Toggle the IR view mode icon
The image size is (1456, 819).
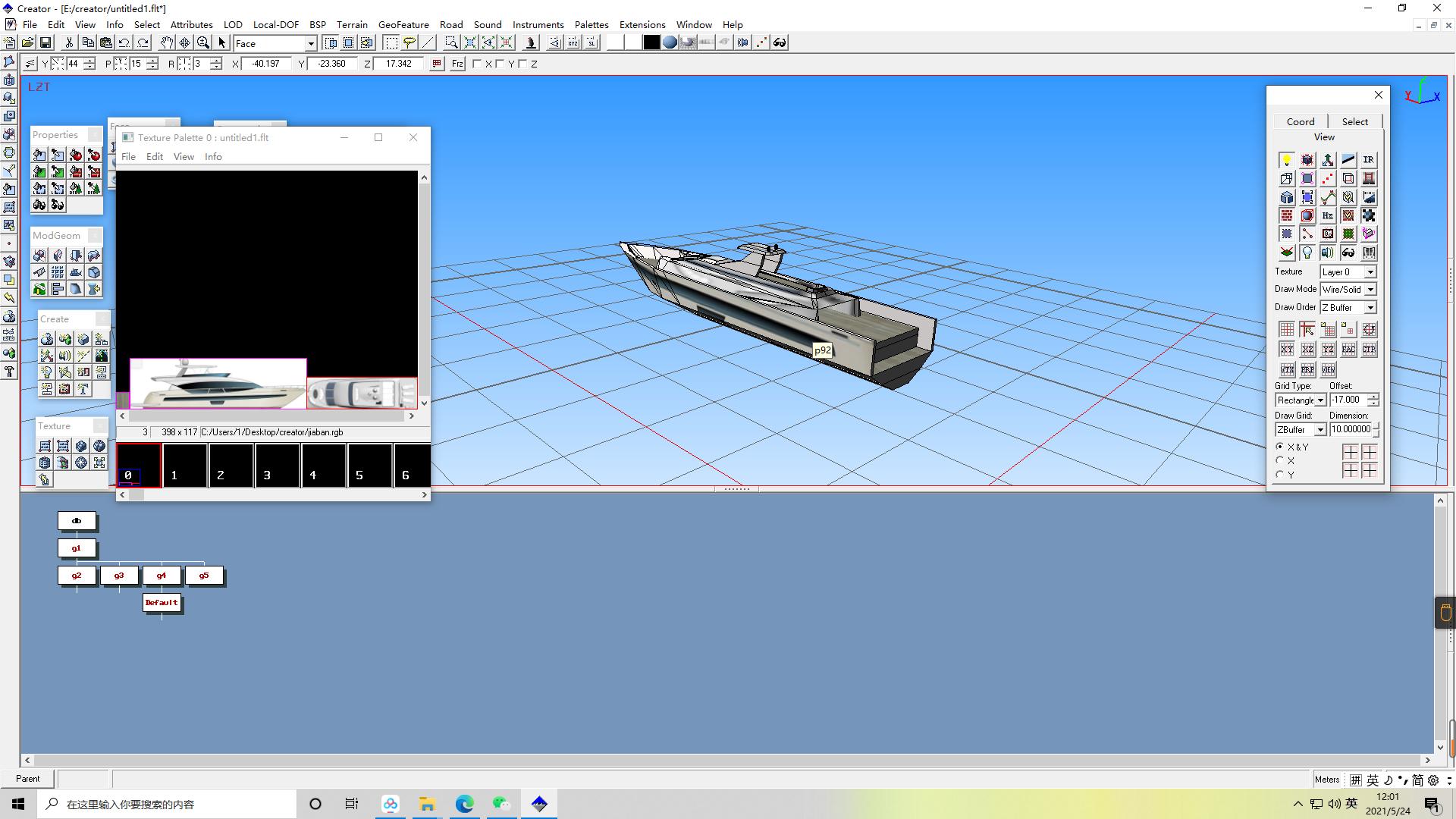coord(1368,160)
